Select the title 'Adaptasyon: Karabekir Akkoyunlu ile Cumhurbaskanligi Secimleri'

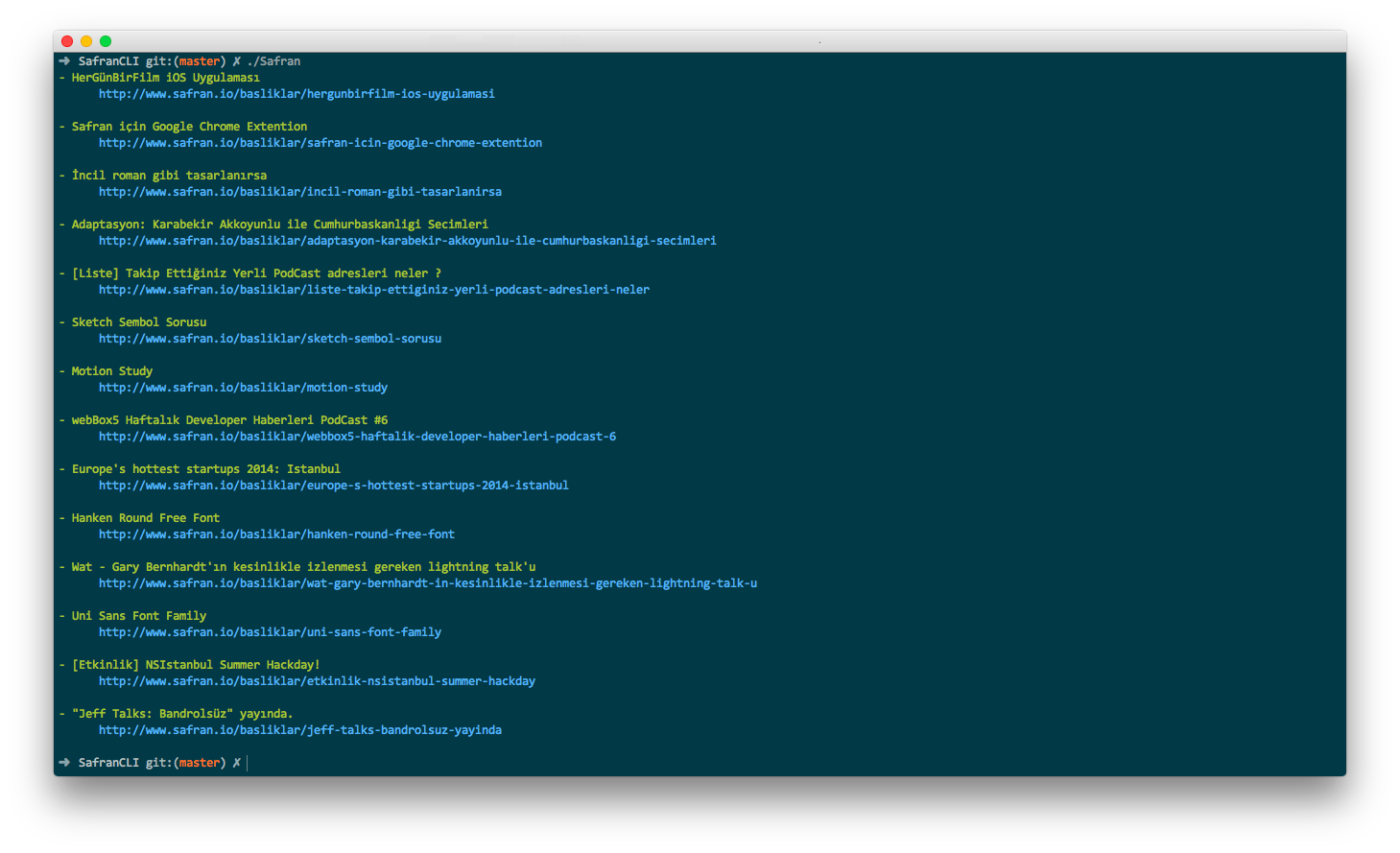coord(280,225)
